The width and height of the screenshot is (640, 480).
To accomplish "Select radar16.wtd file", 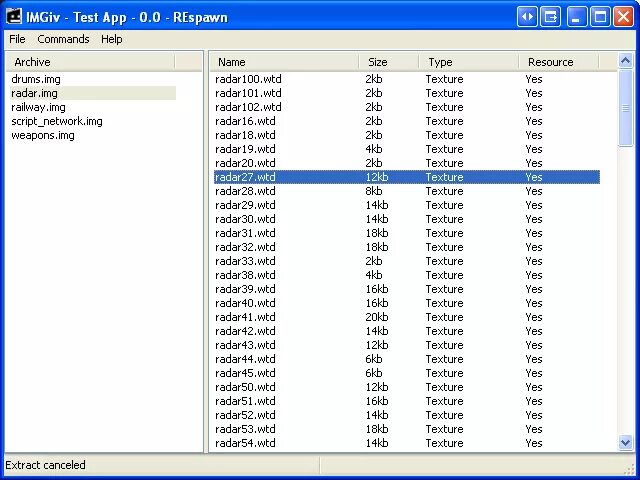I will (x=407, y=121).
